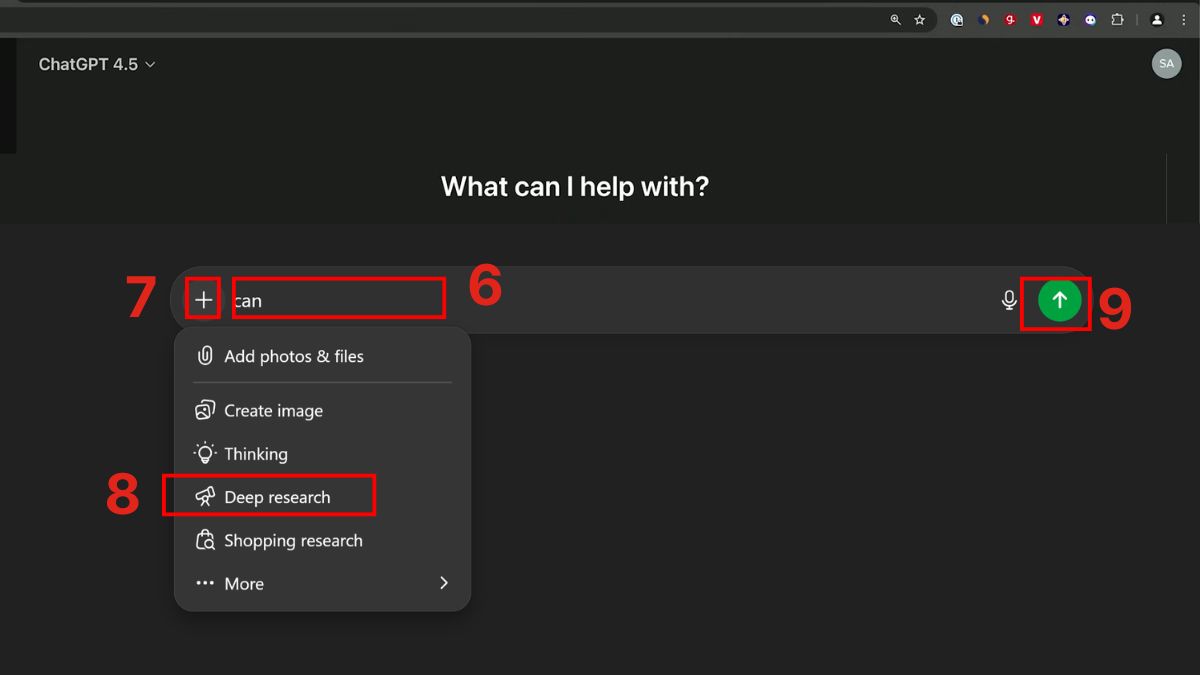Click the 'What can I help with?' heading

pos(575,187)
